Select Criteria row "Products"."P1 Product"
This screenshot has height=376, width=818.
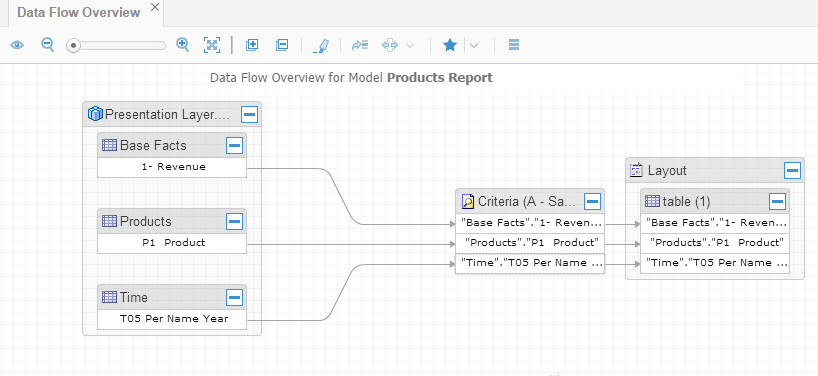pyautogui.click(x=530, y=243)
